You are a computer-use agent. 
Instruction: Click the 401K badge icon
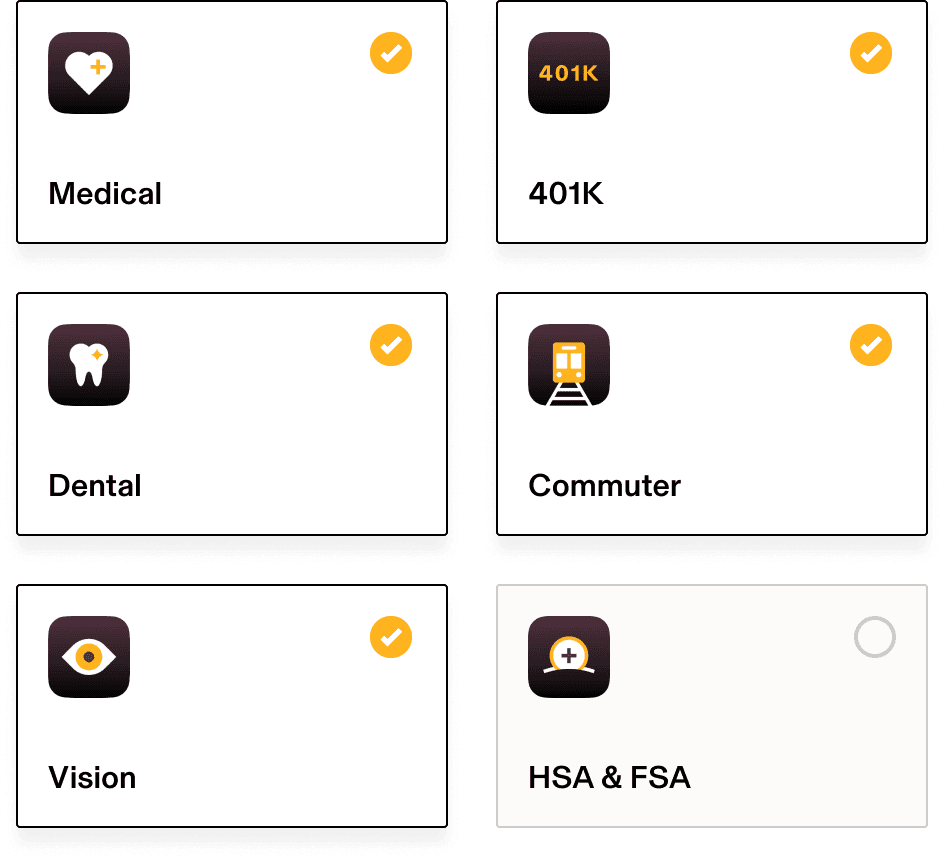(568, 73)
